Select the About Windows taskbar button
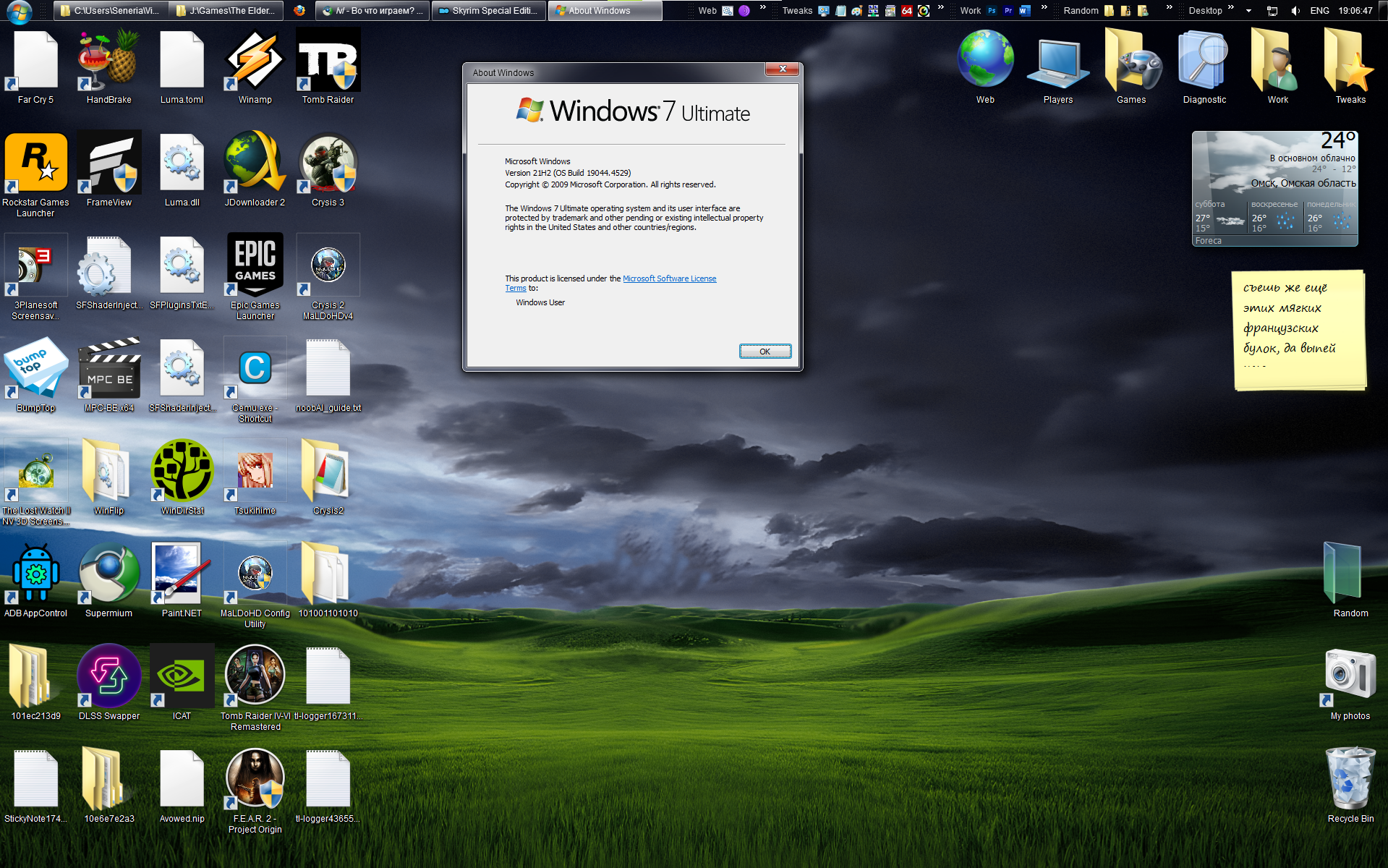Image resolution: width=1388 pixels, height=868 pixels. pos(605,11)
